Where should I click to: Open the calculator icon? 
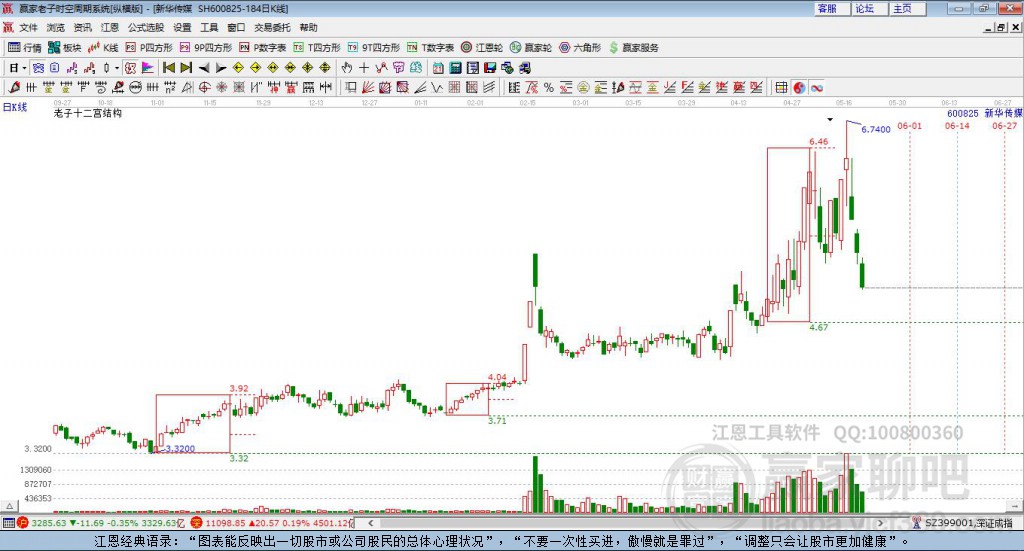point(455,68)
